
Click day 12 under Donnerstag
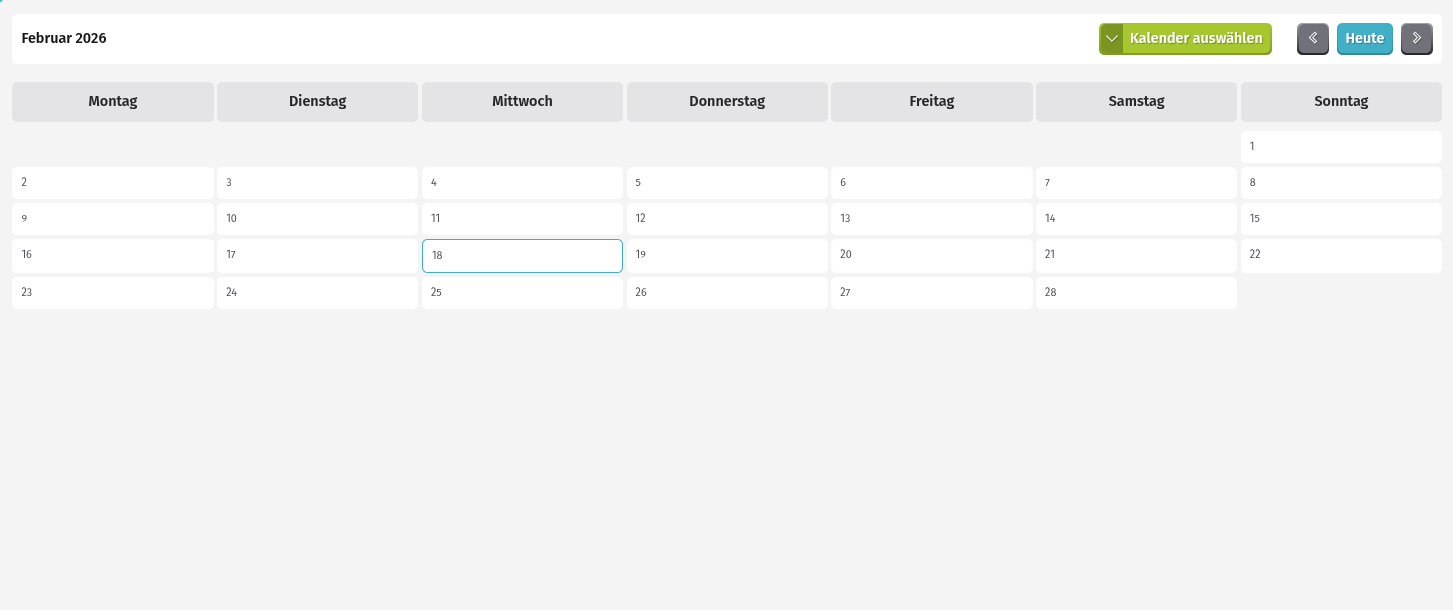pyautogui.click(x=727, y=219)
